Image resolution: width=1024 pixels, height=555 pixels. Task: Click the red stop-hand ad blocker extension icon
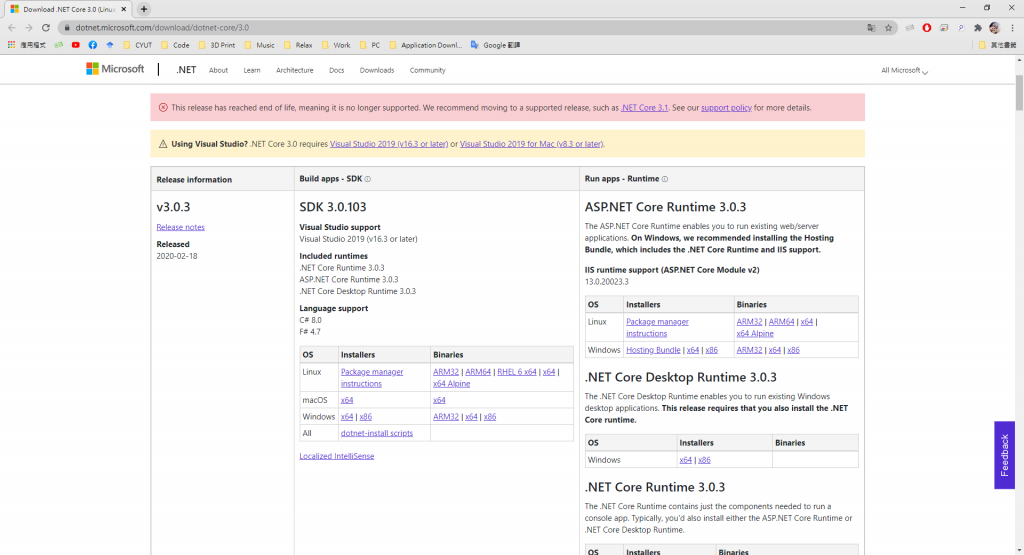[927, 27]
